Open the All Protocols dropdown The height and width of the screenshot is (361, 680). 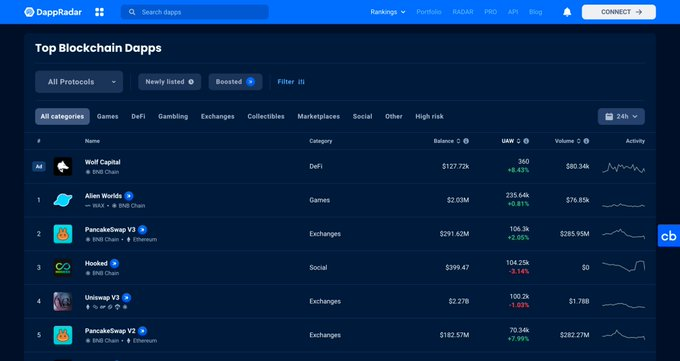point(79,82)
